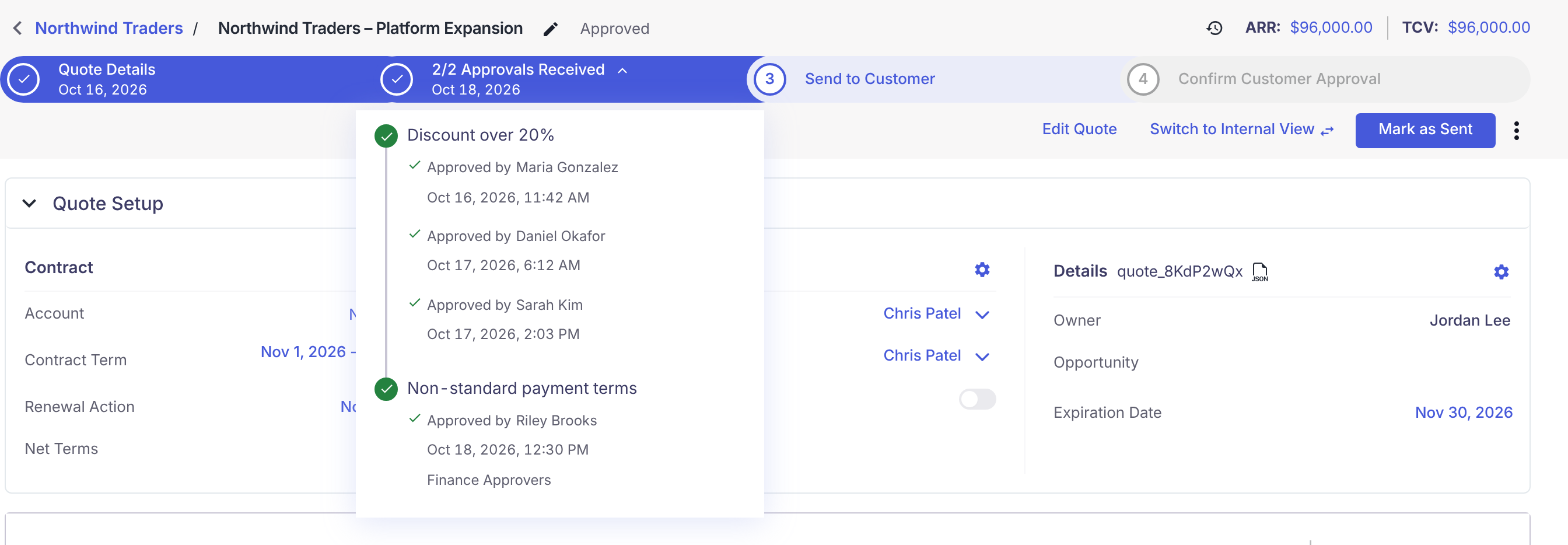This screenshot has height=545, width=1568.
Task: Click Approved by Daniel Okafor entry
Action: click(x=516, y=236)
